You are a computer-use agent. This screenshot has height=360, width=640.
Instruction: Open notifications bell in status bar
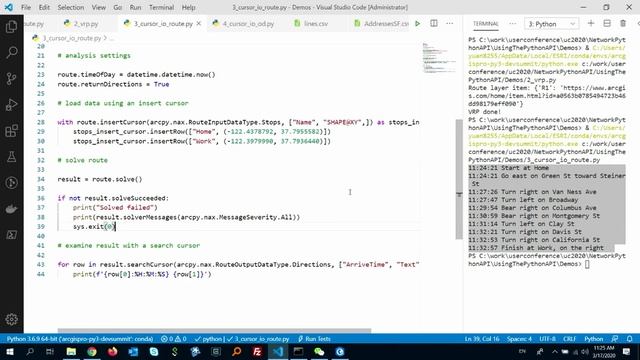coord(629,339)
